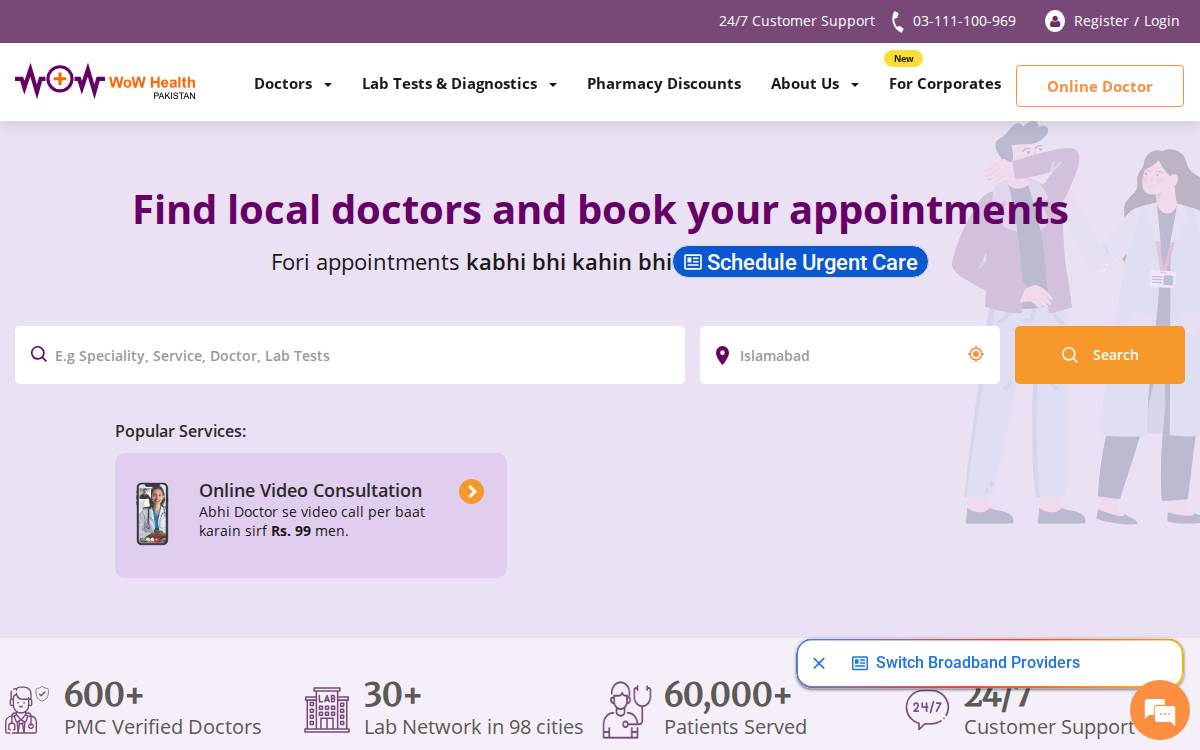Call the number 03-111-100-969
The image size is (1200, 750).
coord(964,21)
